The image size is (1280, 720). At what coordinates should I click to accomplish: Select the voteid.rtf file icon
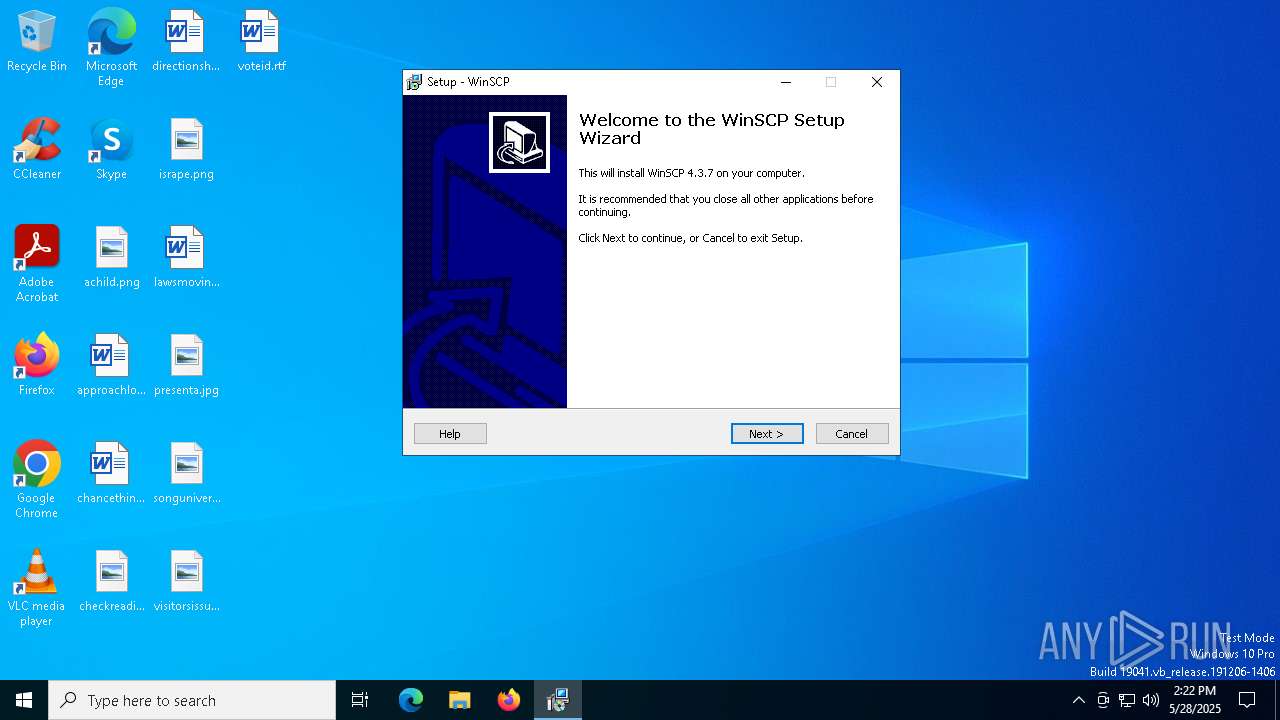tap(261, 41)
